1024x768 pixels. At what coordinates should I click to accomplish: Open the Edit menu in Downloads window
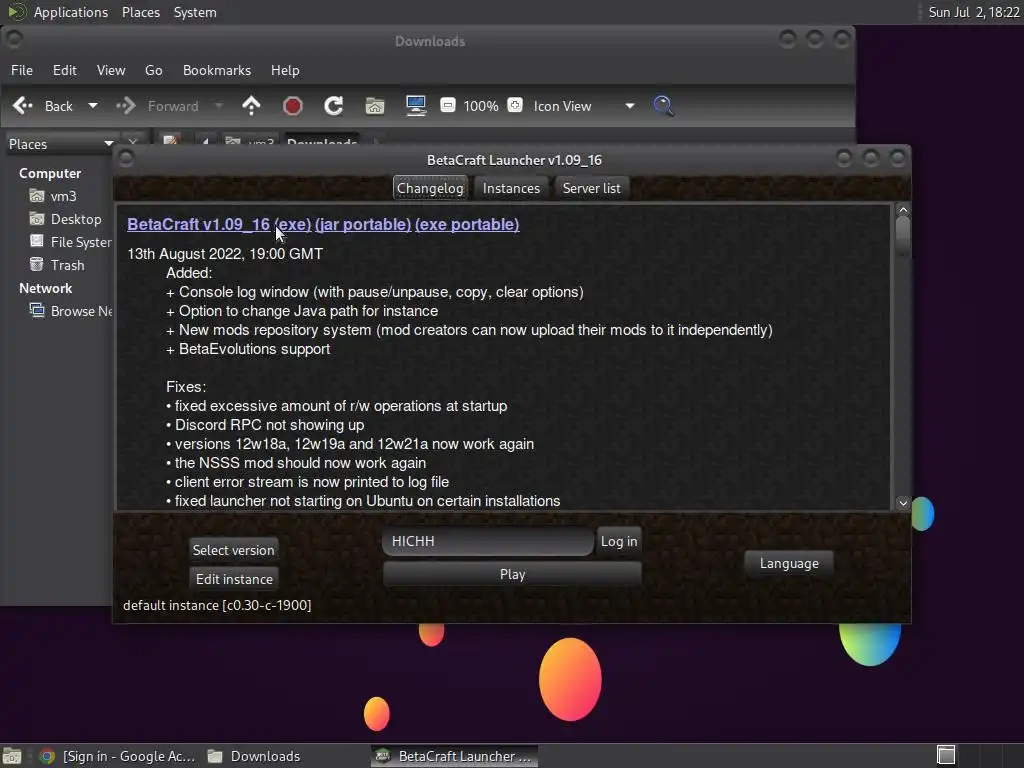point(65,70)
